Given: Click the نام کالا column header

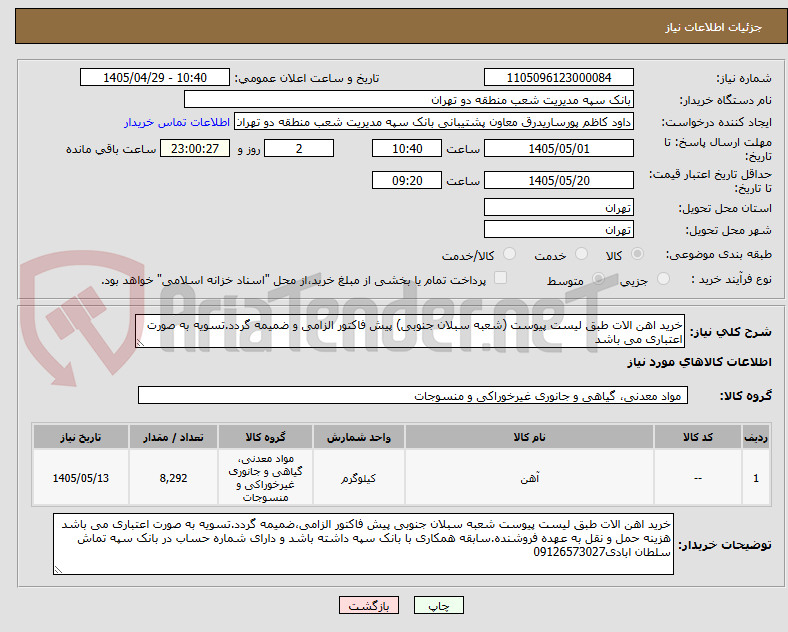Looking at the screenshot, I should [529, 437].
